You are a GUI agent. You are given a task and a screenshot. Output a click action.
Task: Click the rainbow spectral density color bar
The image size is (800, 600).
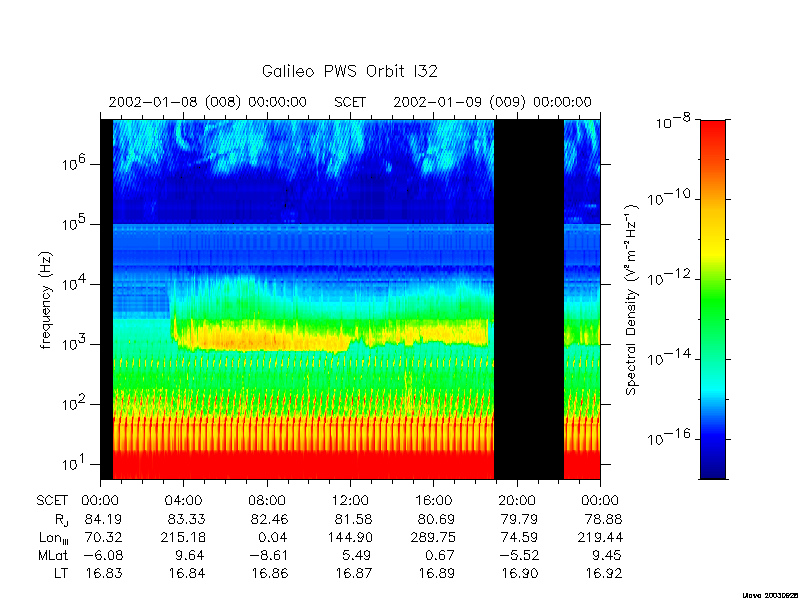(x=713, y=299)
